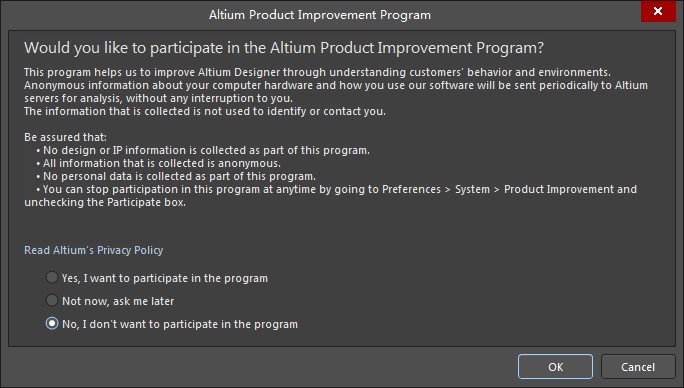Open Read Altium's Privacy Policy link

tap(93, 250)
